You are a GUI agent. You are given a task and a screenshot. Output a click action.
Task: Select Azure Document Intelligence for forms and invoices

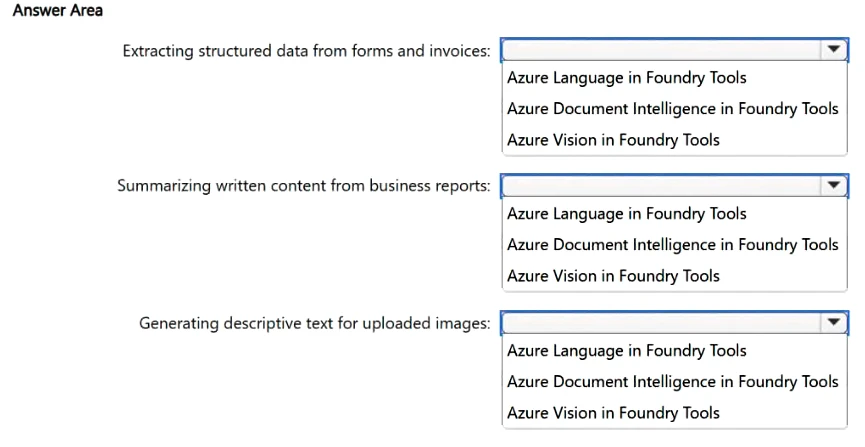point(672,109)
